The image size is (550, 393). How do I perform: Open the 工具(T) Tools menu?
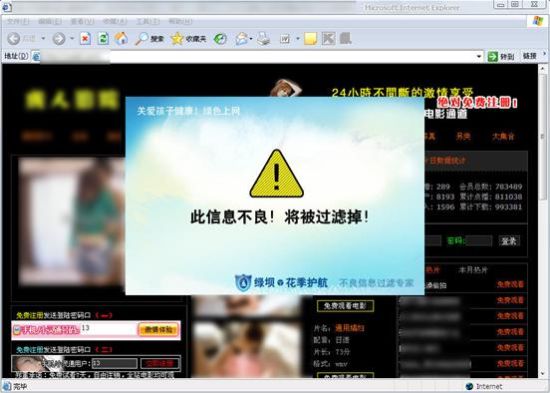pos(147,21)
